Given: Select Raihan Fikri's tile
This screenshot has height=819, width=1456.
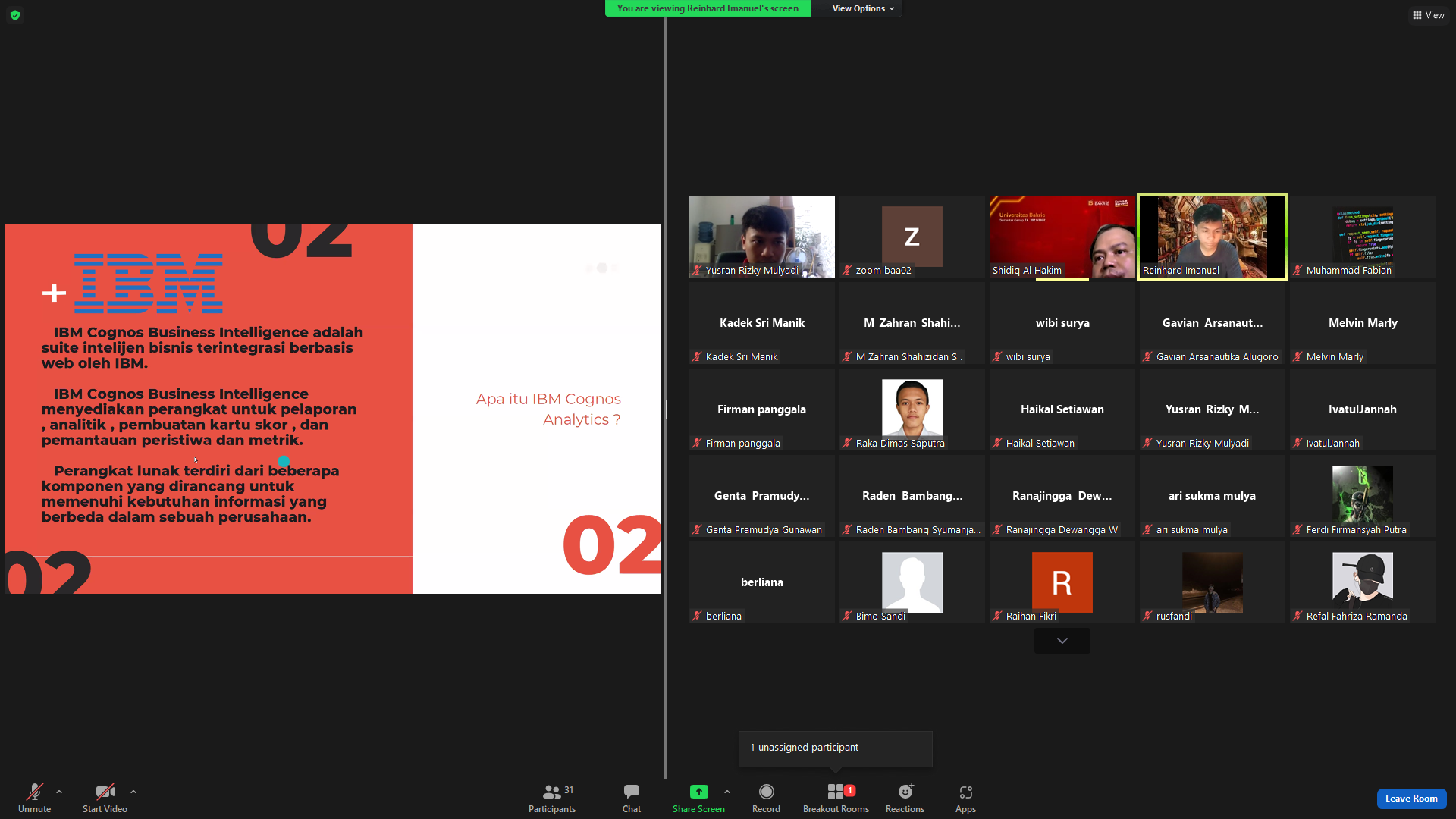Looking at the screenshot, I should click(x=1062, y=582).
